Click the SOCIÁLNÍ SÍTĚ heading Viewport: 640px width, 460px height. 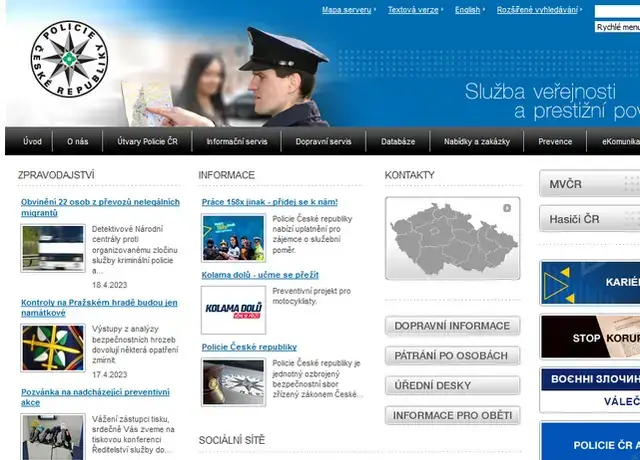point(231,440)
